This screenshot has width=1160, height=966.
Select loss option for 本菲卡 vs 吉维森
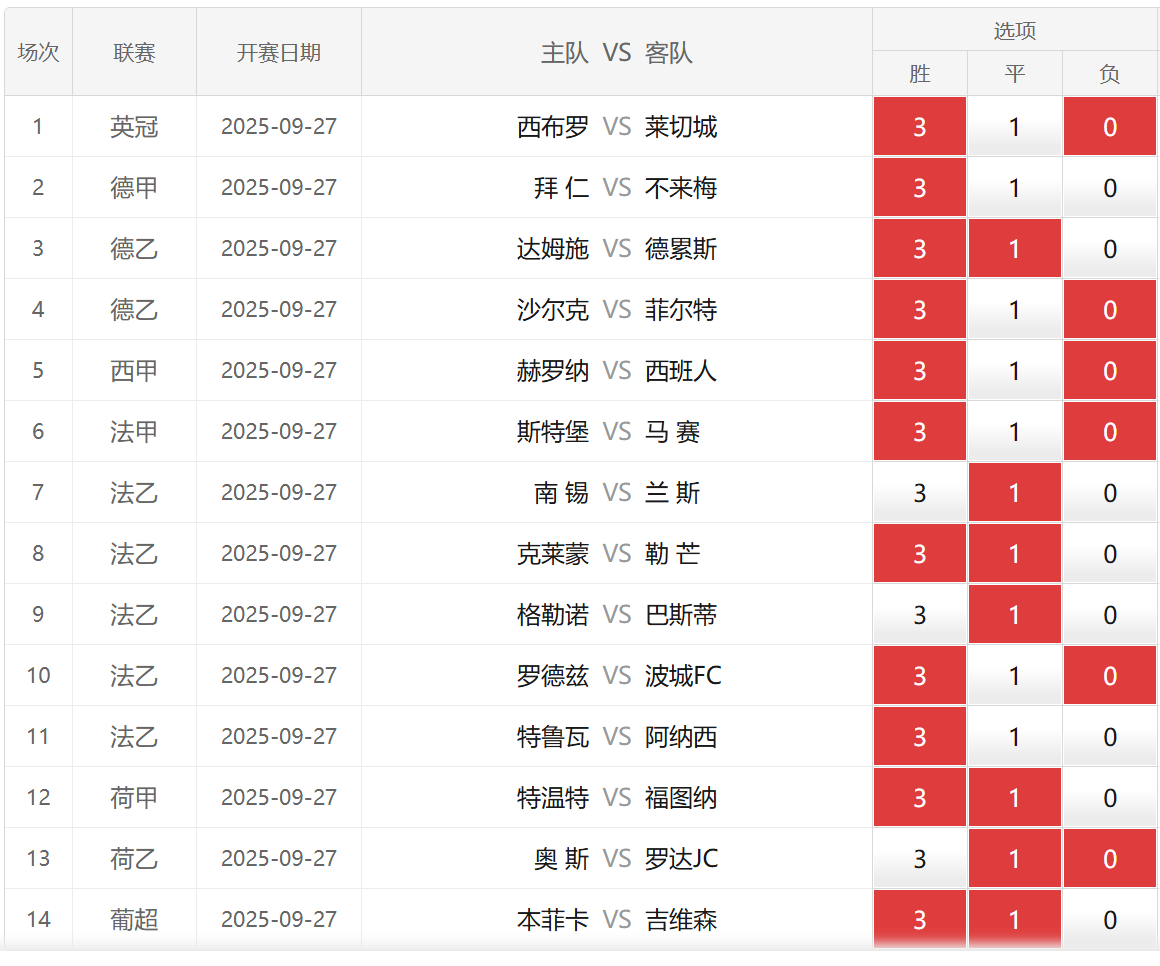click(x=1109, y=920)
